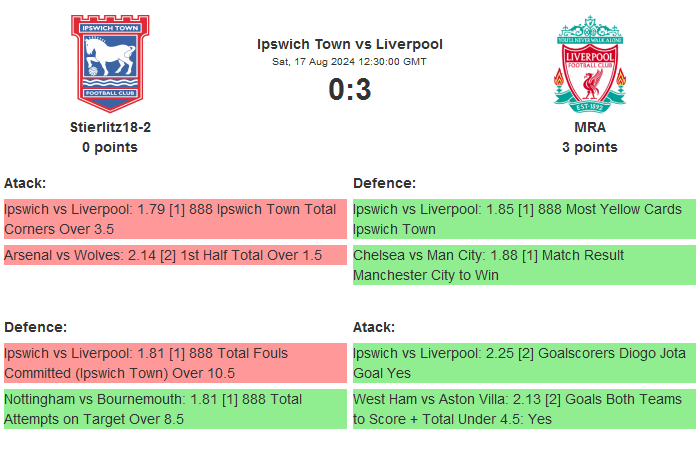
Task: Click the Liverpool club crest
Action: click(590, 62)
